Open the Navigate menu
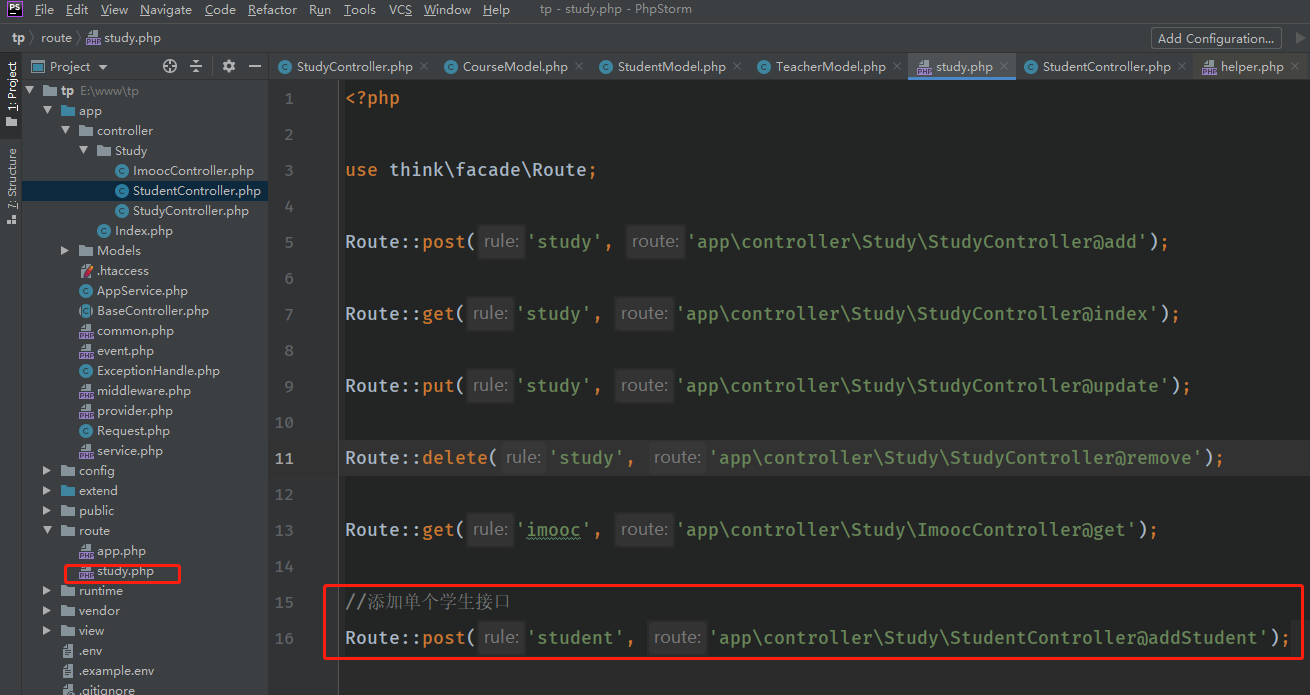The height and width of the screenshot is (695, 1310). 166,10
